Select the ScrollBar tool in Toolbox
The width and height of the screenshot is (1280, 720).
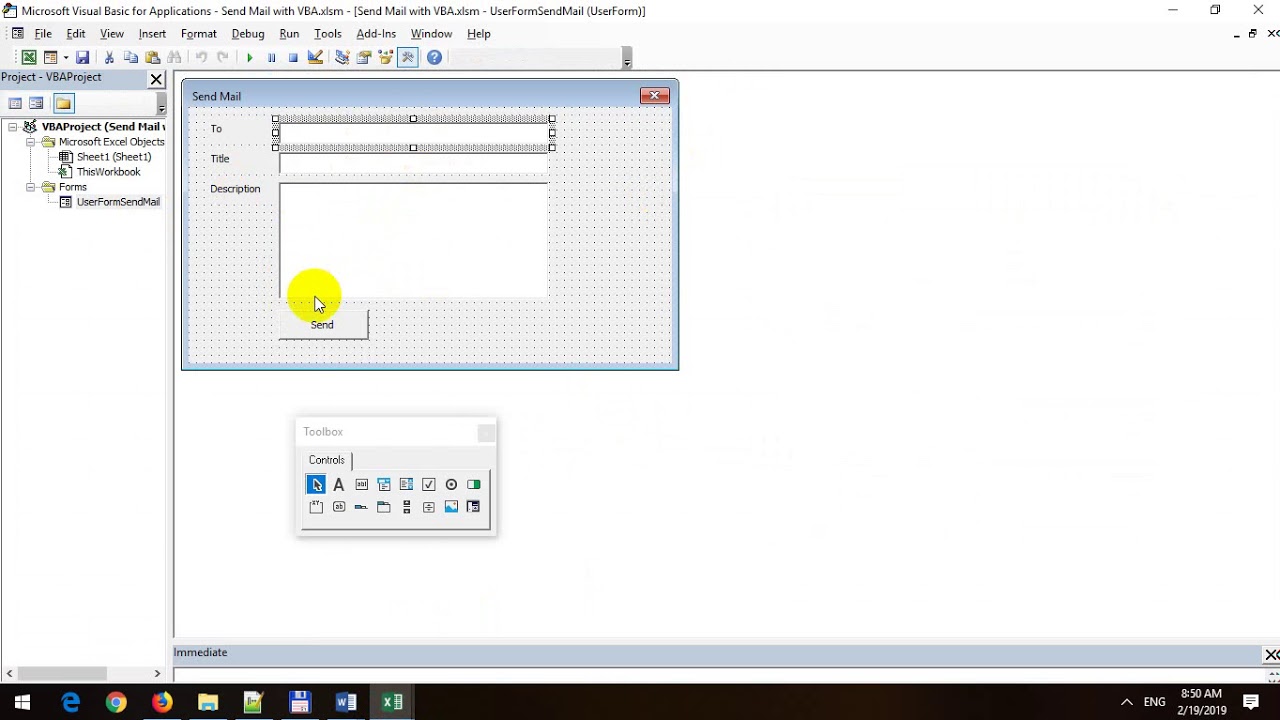click(x=406, y=507)
